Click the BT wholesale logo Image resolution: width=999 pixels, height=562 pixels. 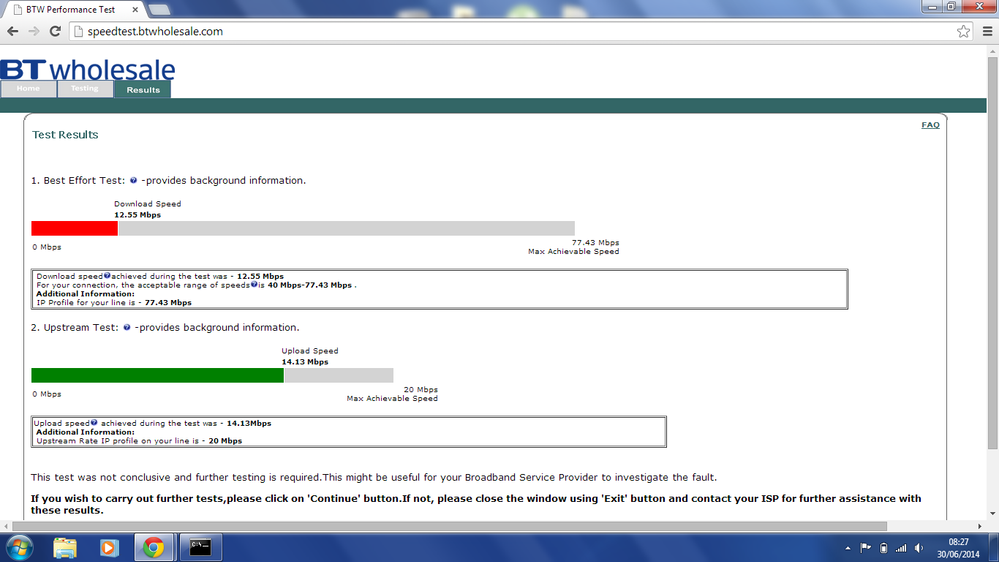[x=88, y=69]
